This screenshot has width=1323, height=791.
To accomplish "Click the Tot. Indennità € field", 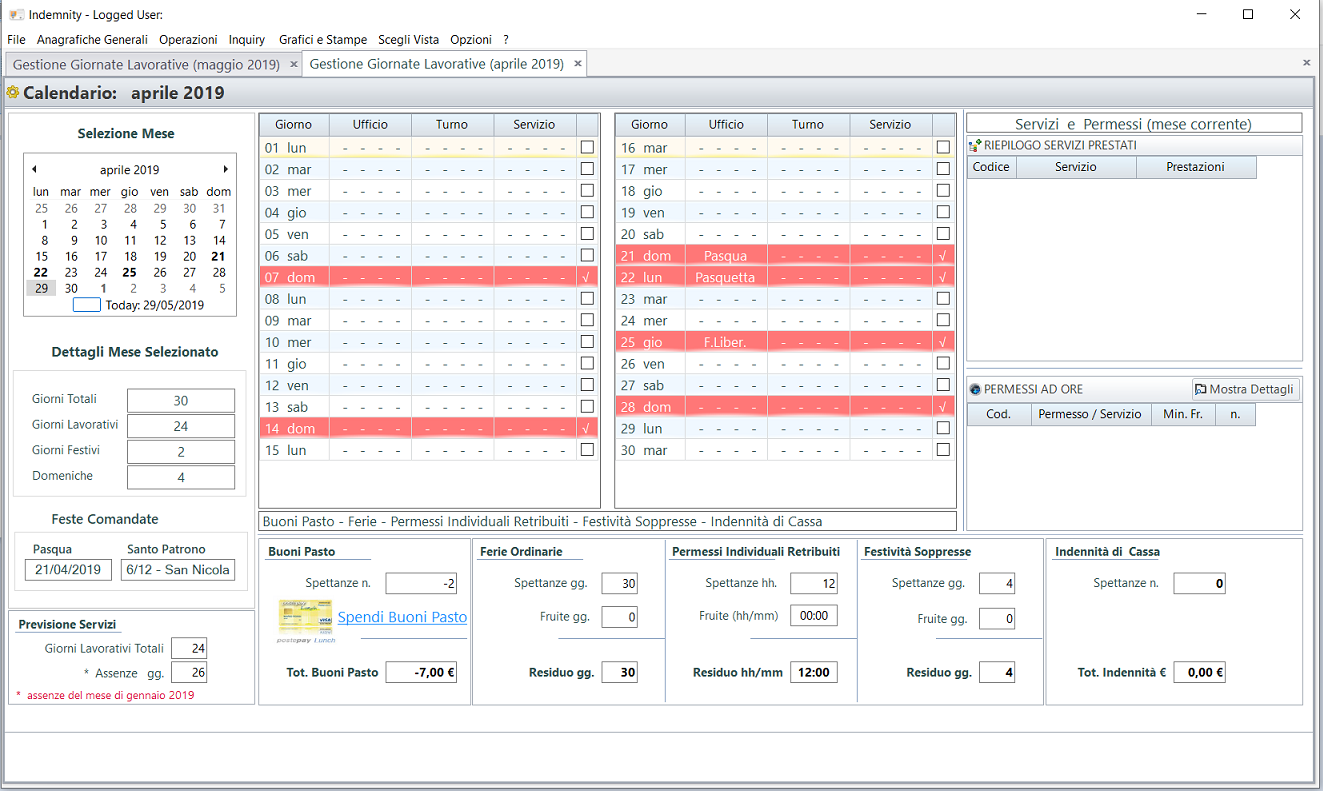I will pos(1200,673).
